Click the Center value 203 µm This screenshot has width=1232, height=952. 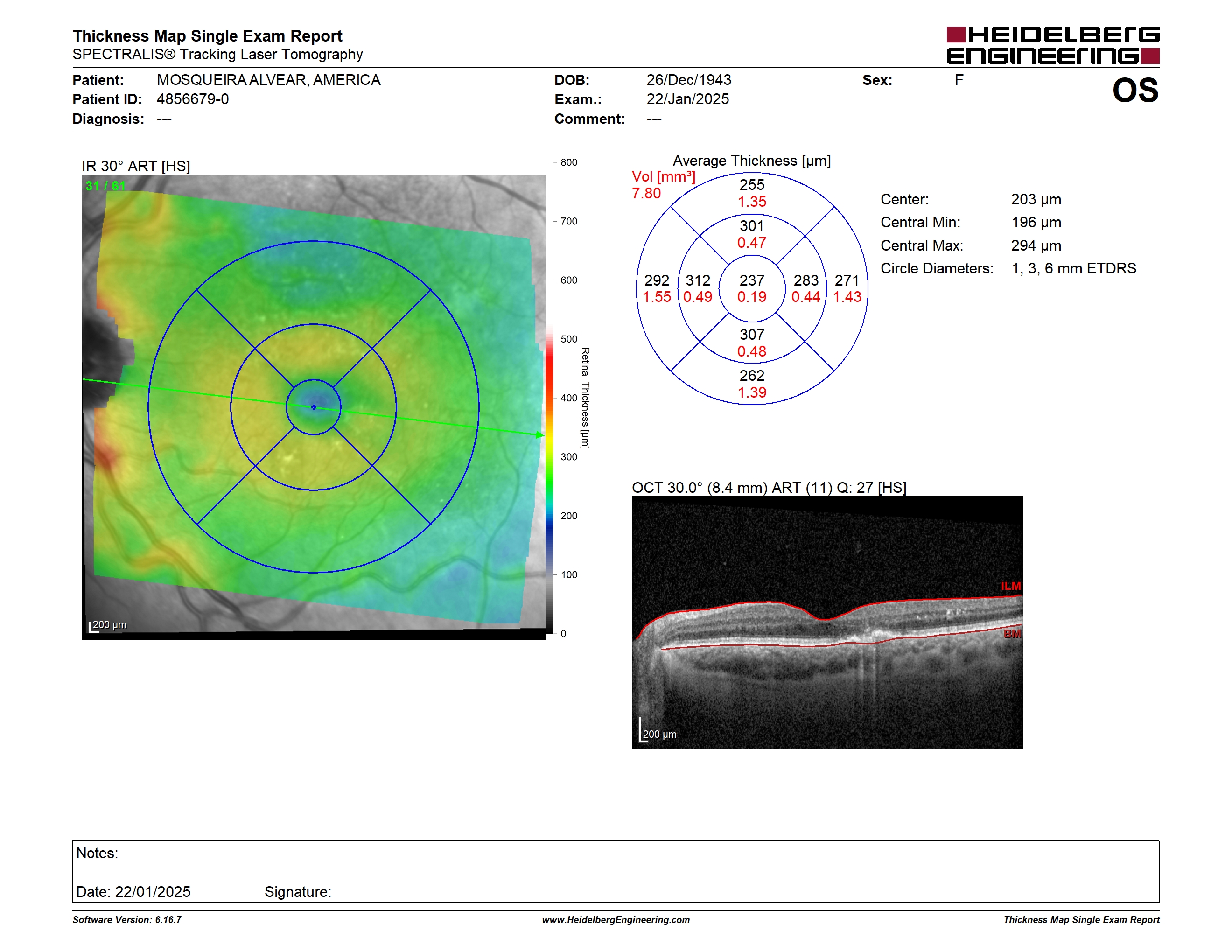click(1036, 200)
